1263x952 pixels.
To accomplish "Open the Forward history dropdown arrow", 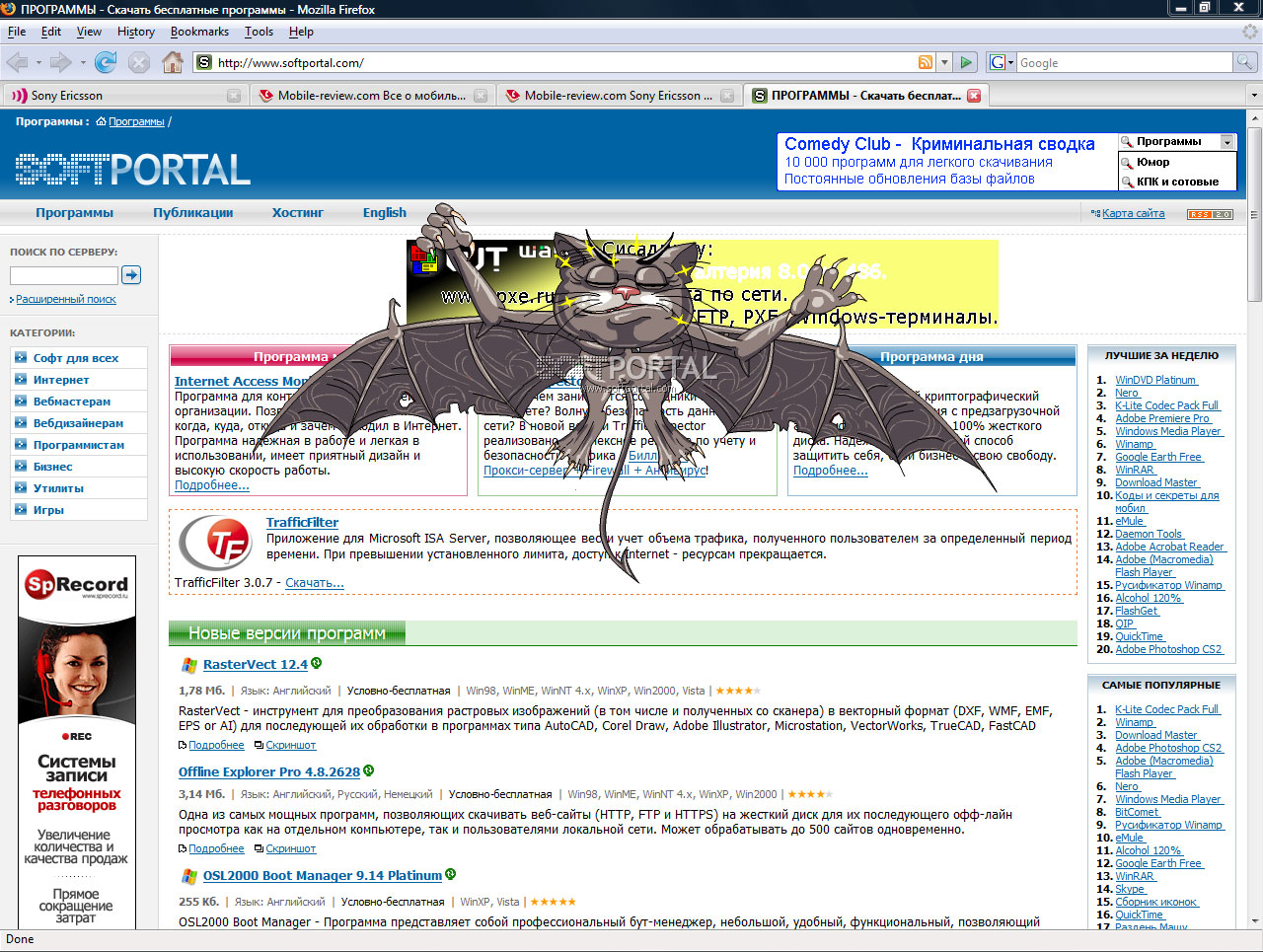I will pyautogui.click(x=83, y=62).
